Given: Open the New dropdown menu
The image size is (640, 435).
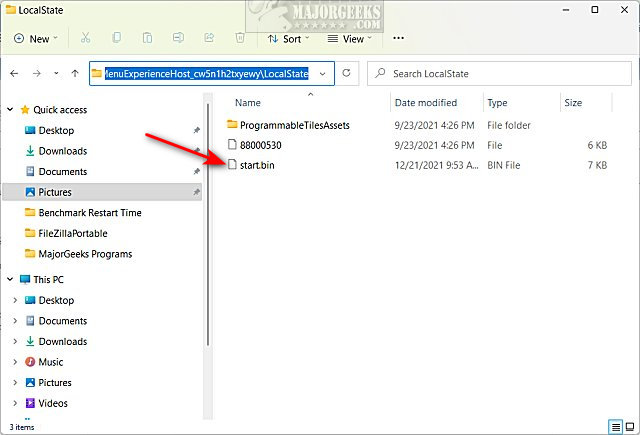Looking at the screenshot, I should tap(36, 39).
